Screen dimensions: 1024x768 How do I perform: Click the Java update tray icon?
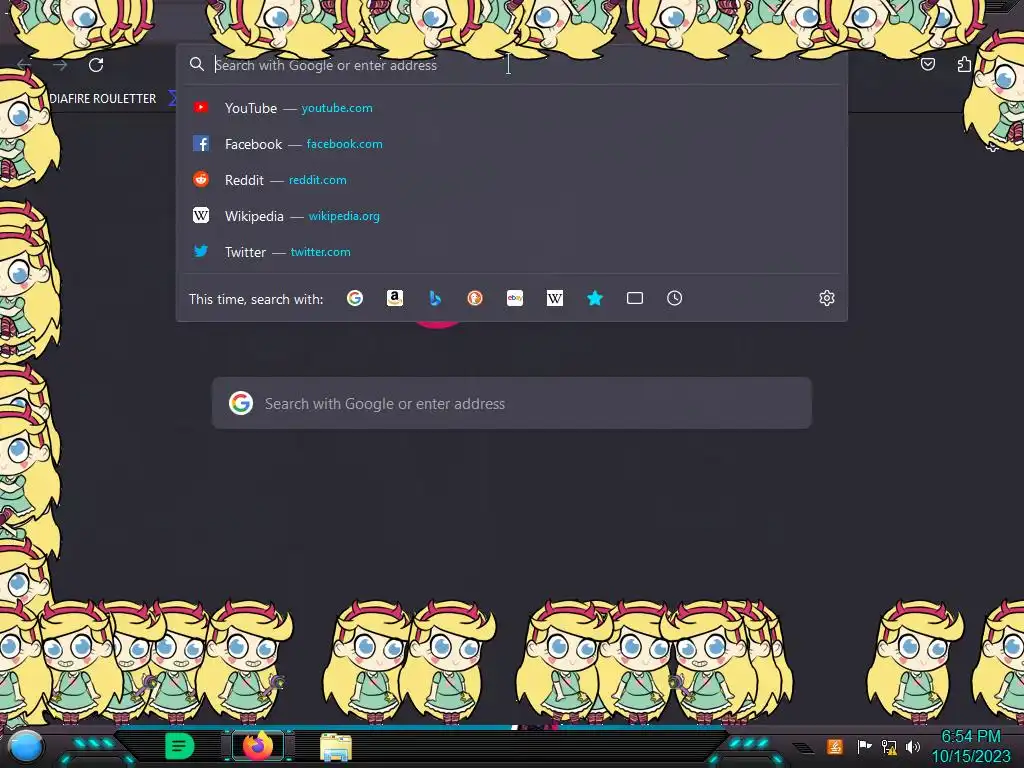(834, 746)
